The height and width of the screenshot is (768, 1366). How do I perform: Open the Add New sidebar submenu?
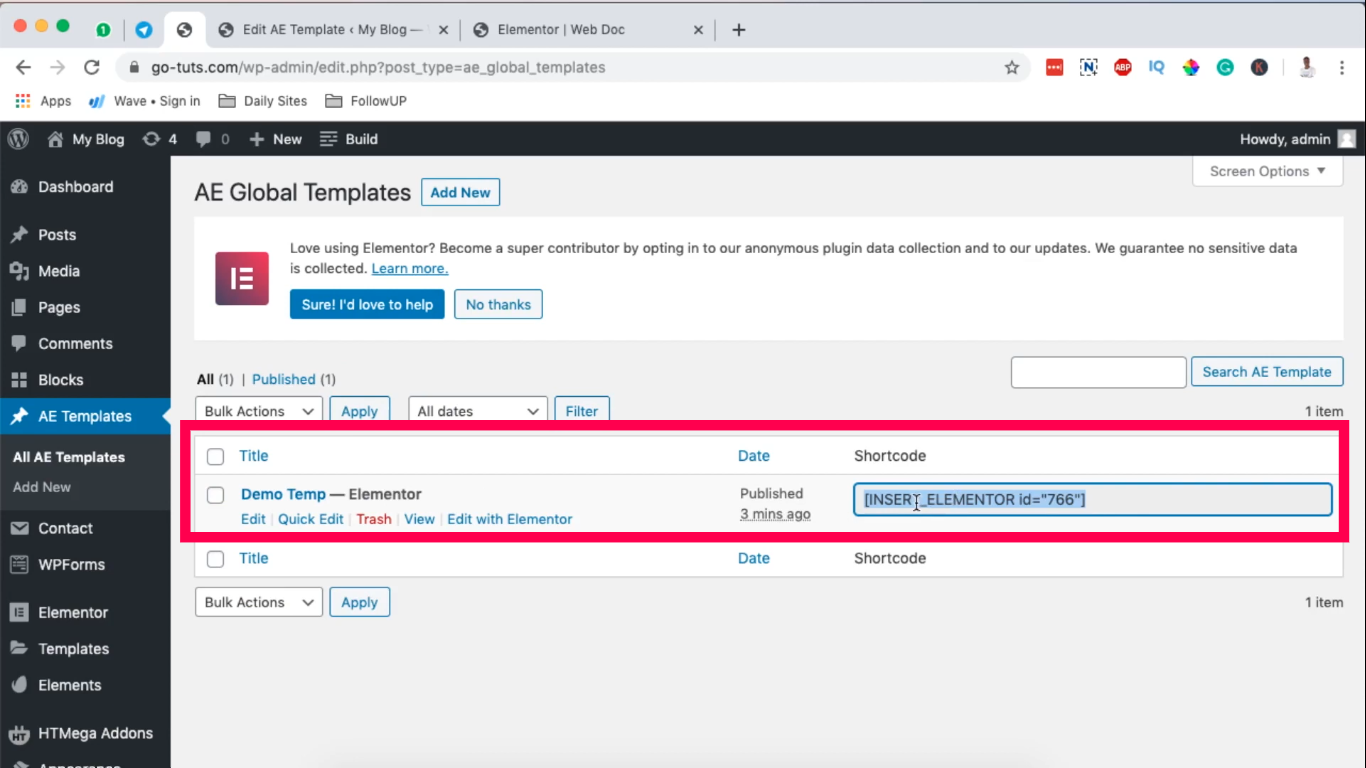(42, 487)
